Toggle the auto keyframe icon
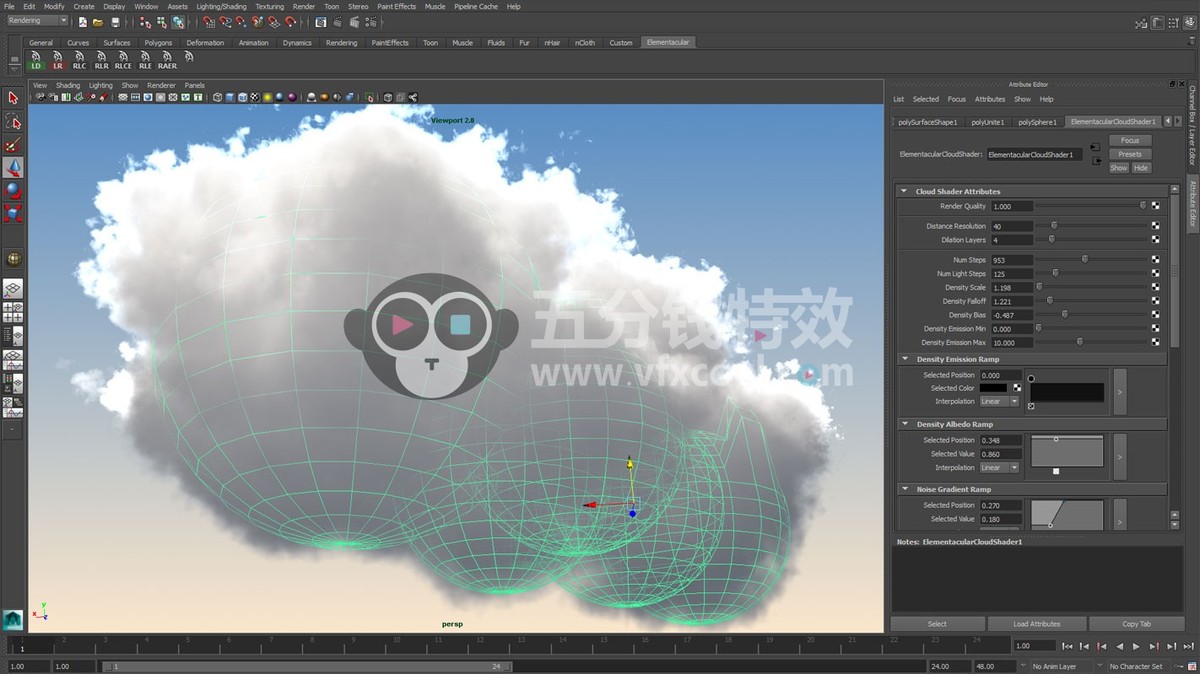This screenshot has width=1200, height=674. tap(1179, 666)
